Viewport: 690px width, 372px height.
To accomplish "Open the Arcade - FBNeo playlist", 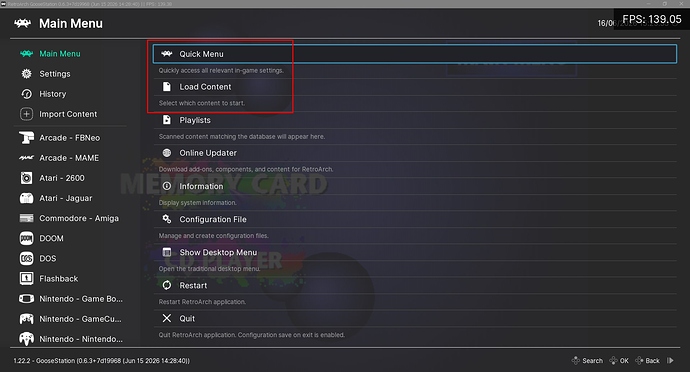I will tap(70, 138).
